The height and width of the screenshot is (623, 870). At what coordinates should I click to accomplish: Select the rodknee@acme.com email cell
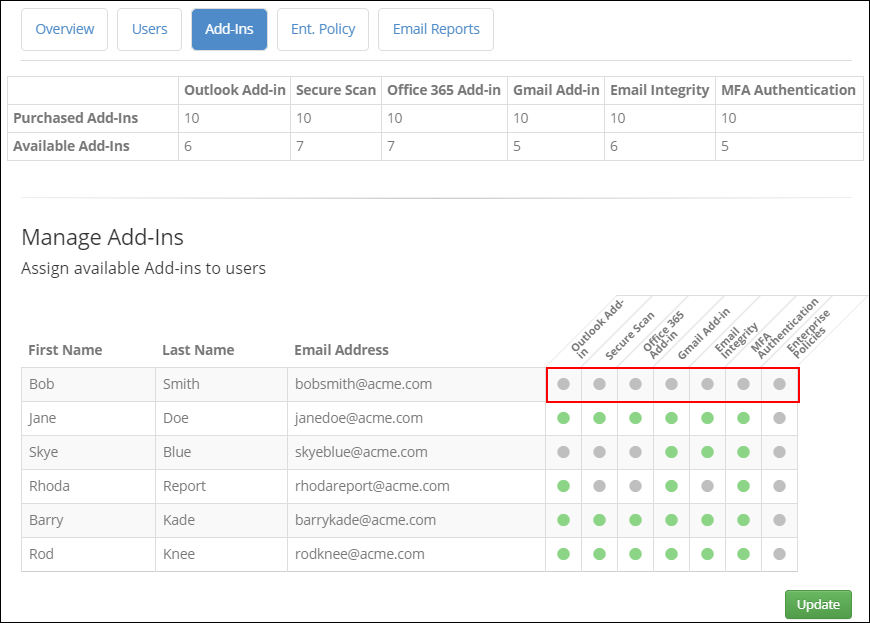coord(416,554)
